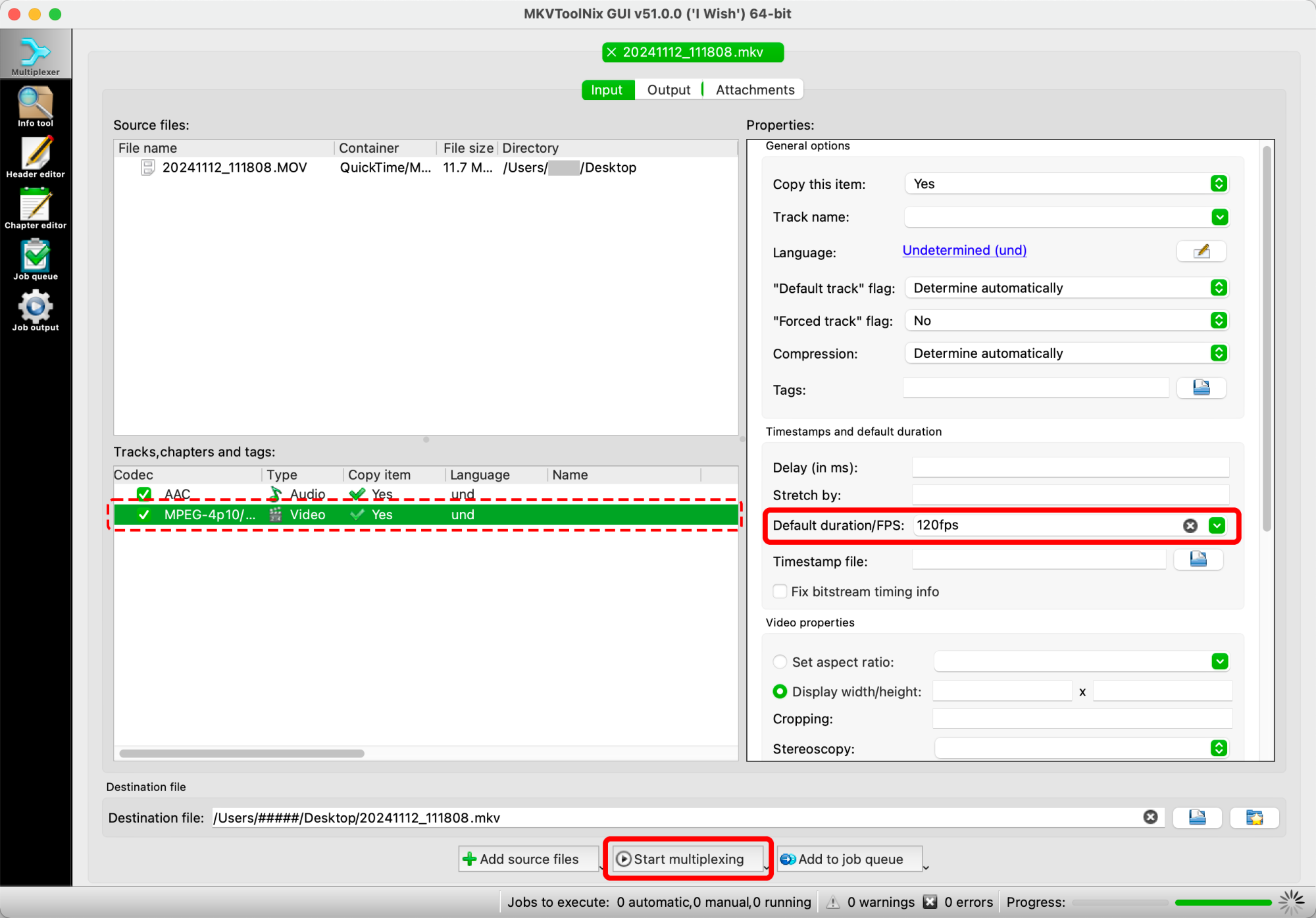Browse for a Timestamp file
The height and width of the screenshot is (918, 1316).
(1198, 559)
